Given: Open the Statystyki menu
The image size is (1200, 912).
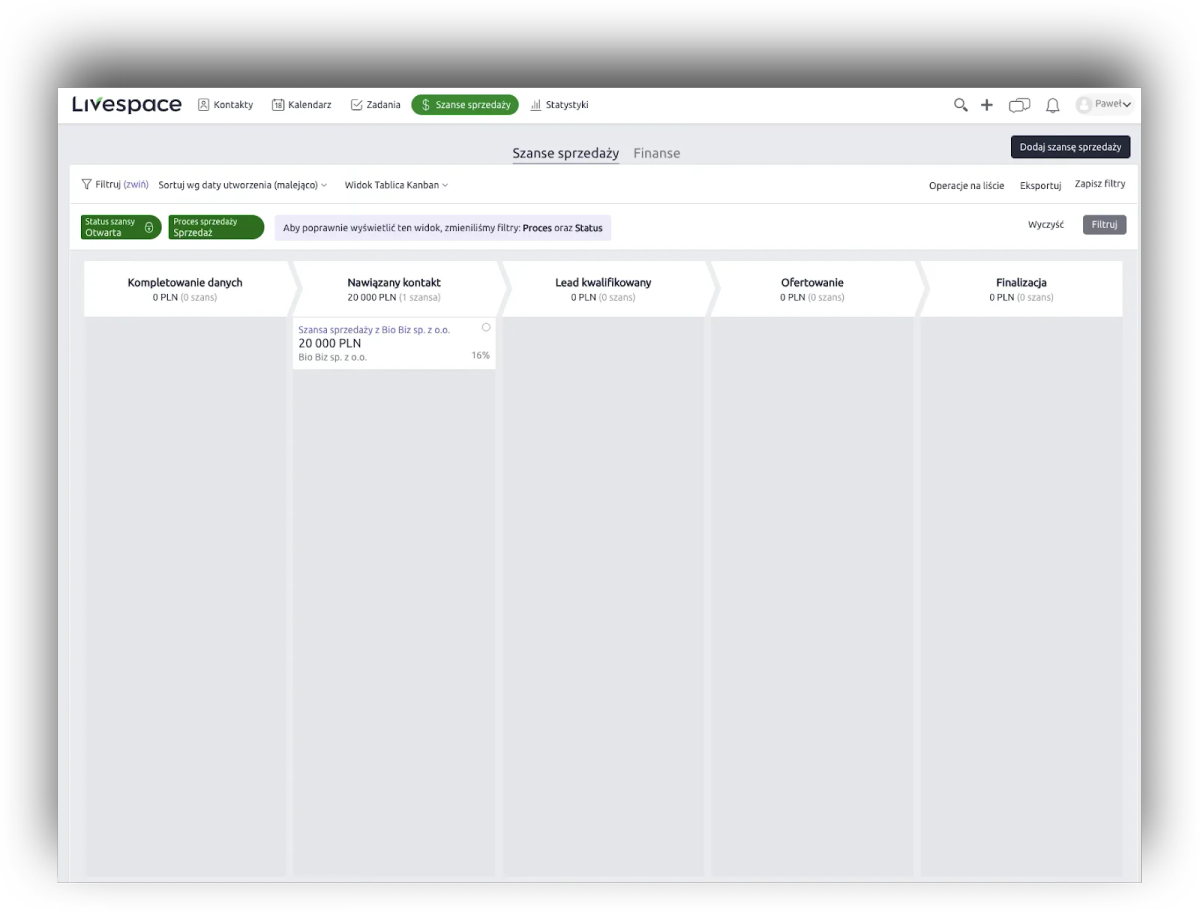Looking at the screenshot, I should coord(559,105).
